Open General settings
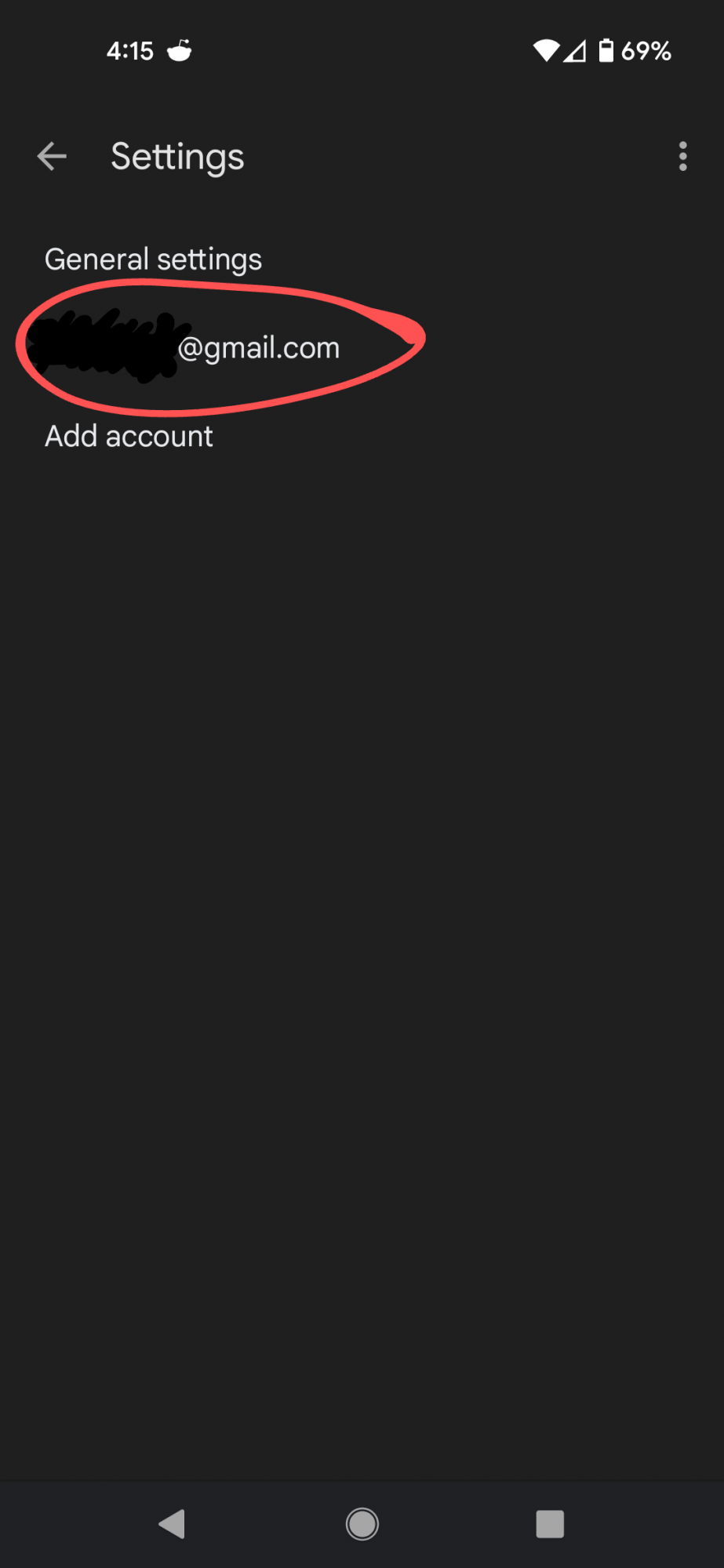The height and width of the screenshot is (1568, 724). coord(362,260)
